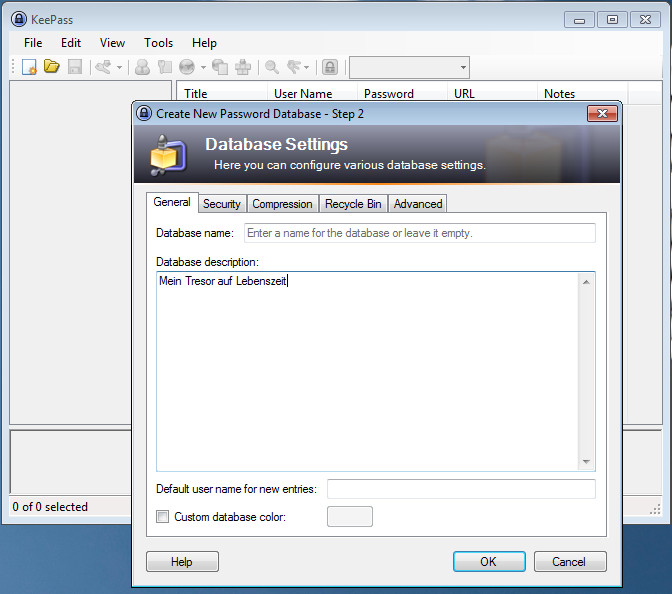
Task: Click the Database name input field
Action: [420, 233]
